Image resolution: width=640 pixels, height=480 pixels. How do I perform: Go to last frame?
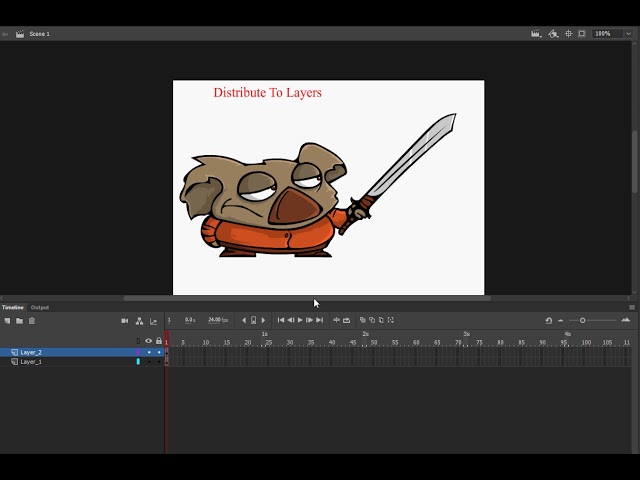pos(319,320)
